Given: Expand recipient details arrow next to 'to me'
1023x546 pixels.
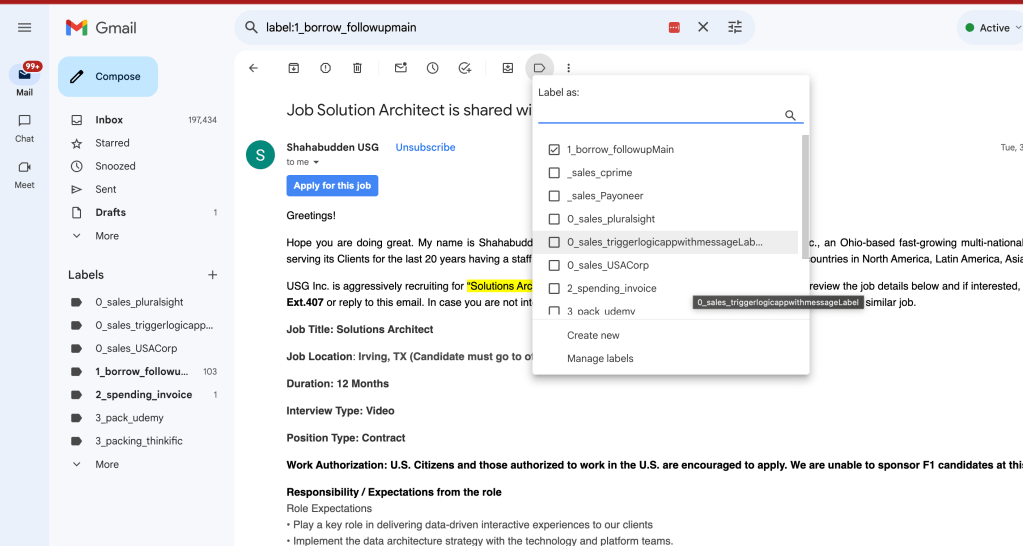Looking at the screenshot, I should tap(316, 162).
